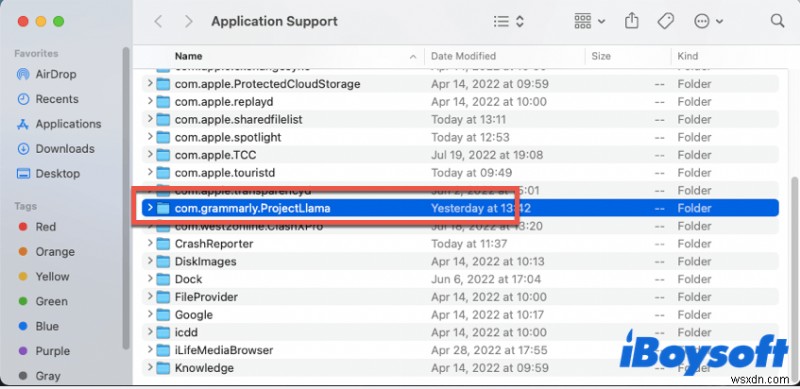
Task: Go back with the left arrow button
Action: click(x=159, y=21)
